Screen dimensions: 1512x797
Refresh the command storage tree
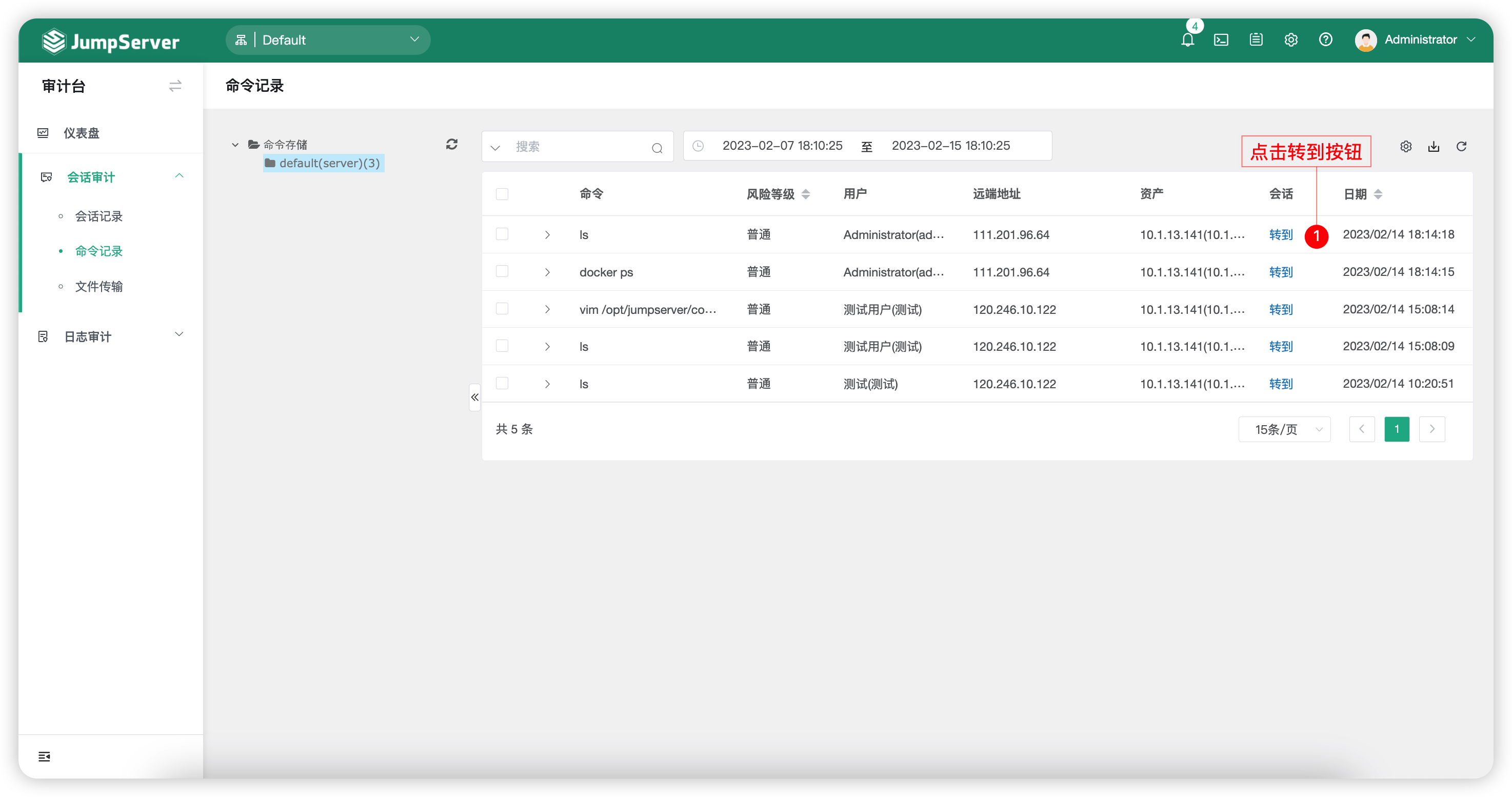coord(451,145)
